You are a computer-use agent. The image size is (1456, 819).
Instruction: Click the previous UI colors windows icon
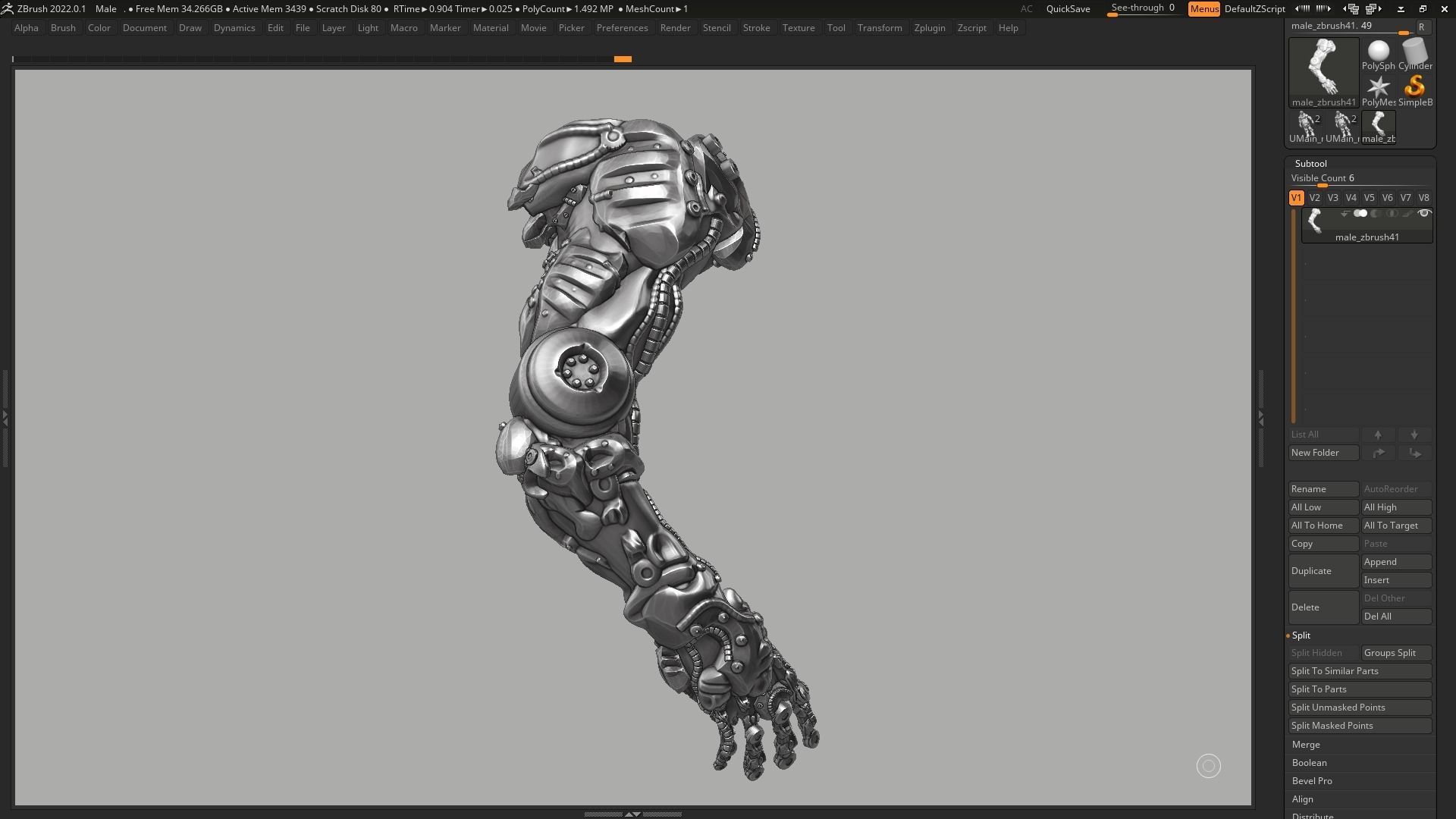(1351, 9)
